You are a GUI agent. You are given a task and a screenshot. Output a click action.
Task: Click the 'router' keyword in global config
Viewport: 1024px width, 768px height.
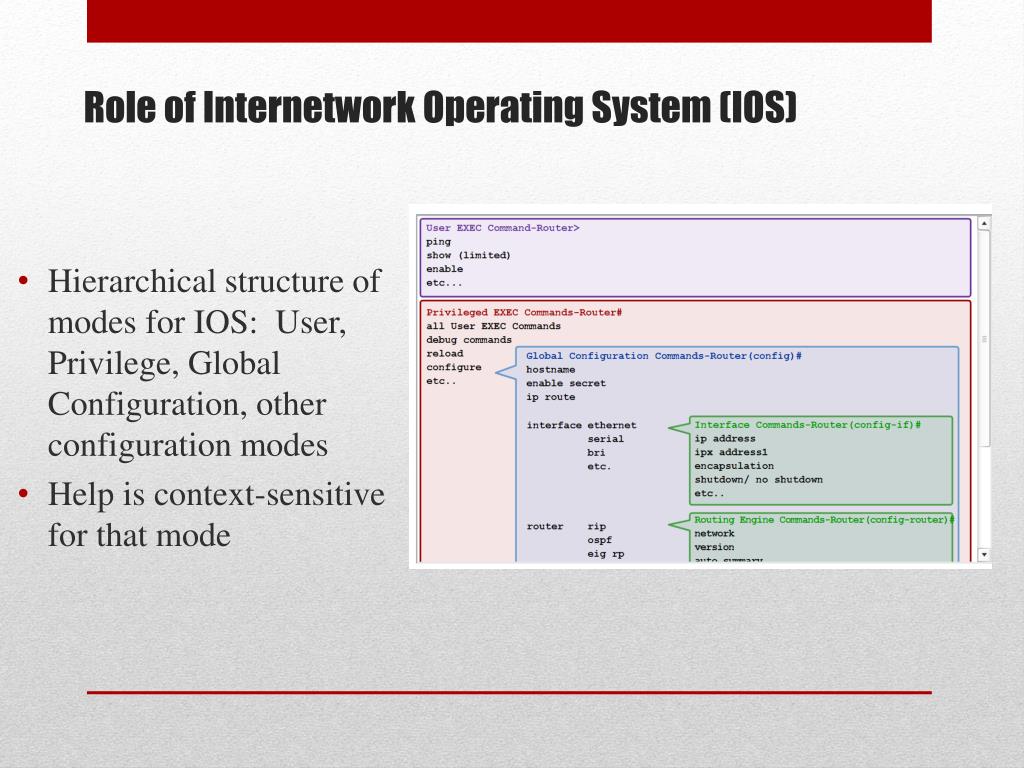545,526
